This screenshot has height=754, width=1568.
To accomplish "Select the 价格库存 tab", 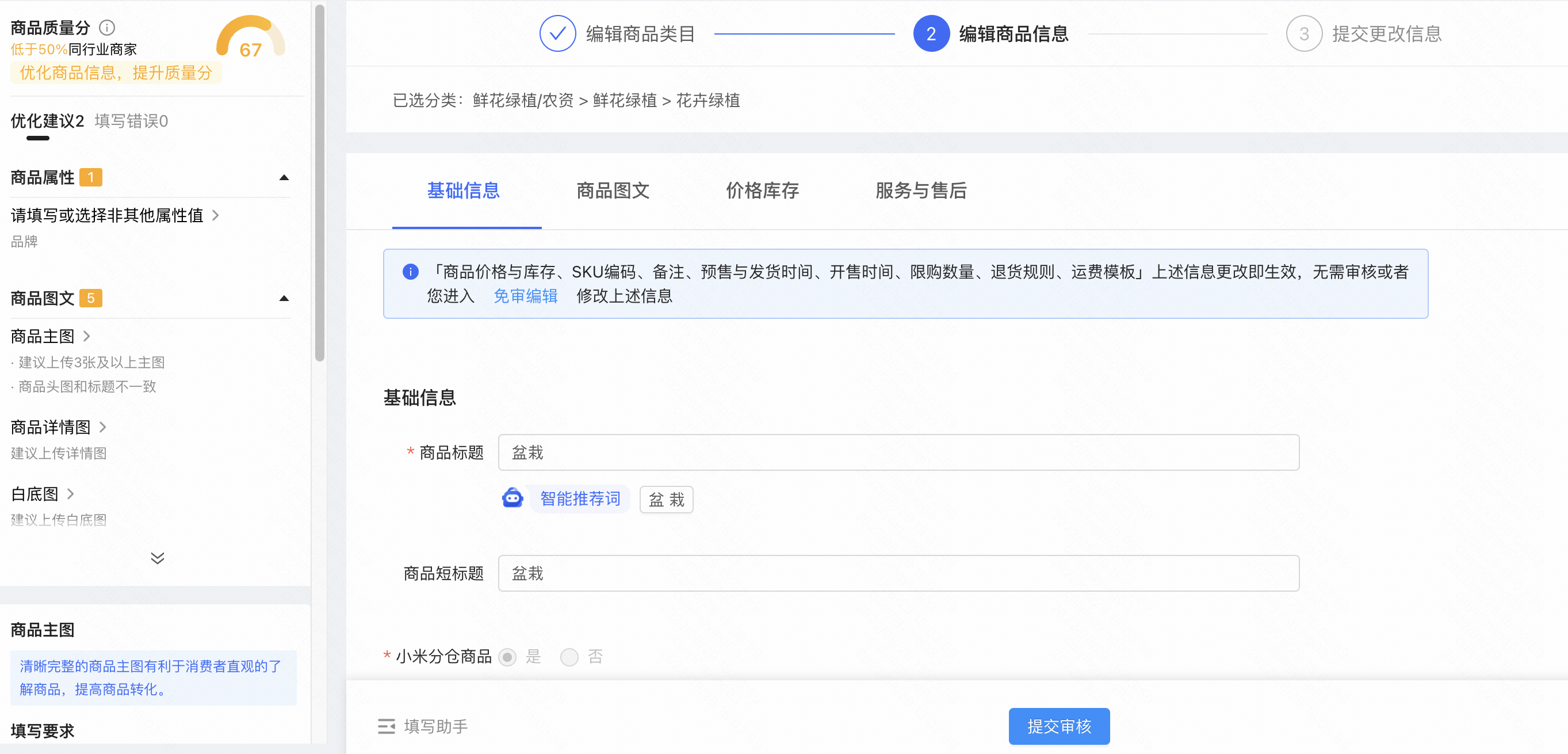I will (x=762, y=191).
